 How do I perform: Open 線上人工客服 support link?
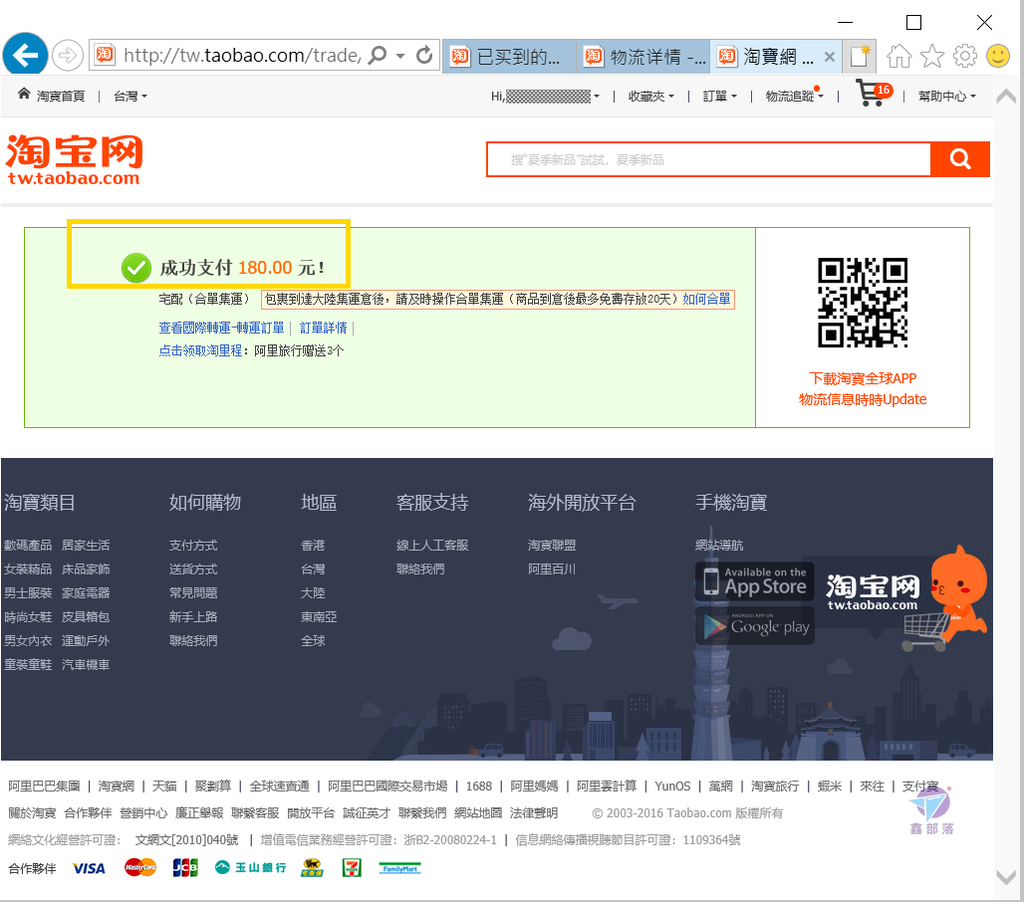coord(432,545)
